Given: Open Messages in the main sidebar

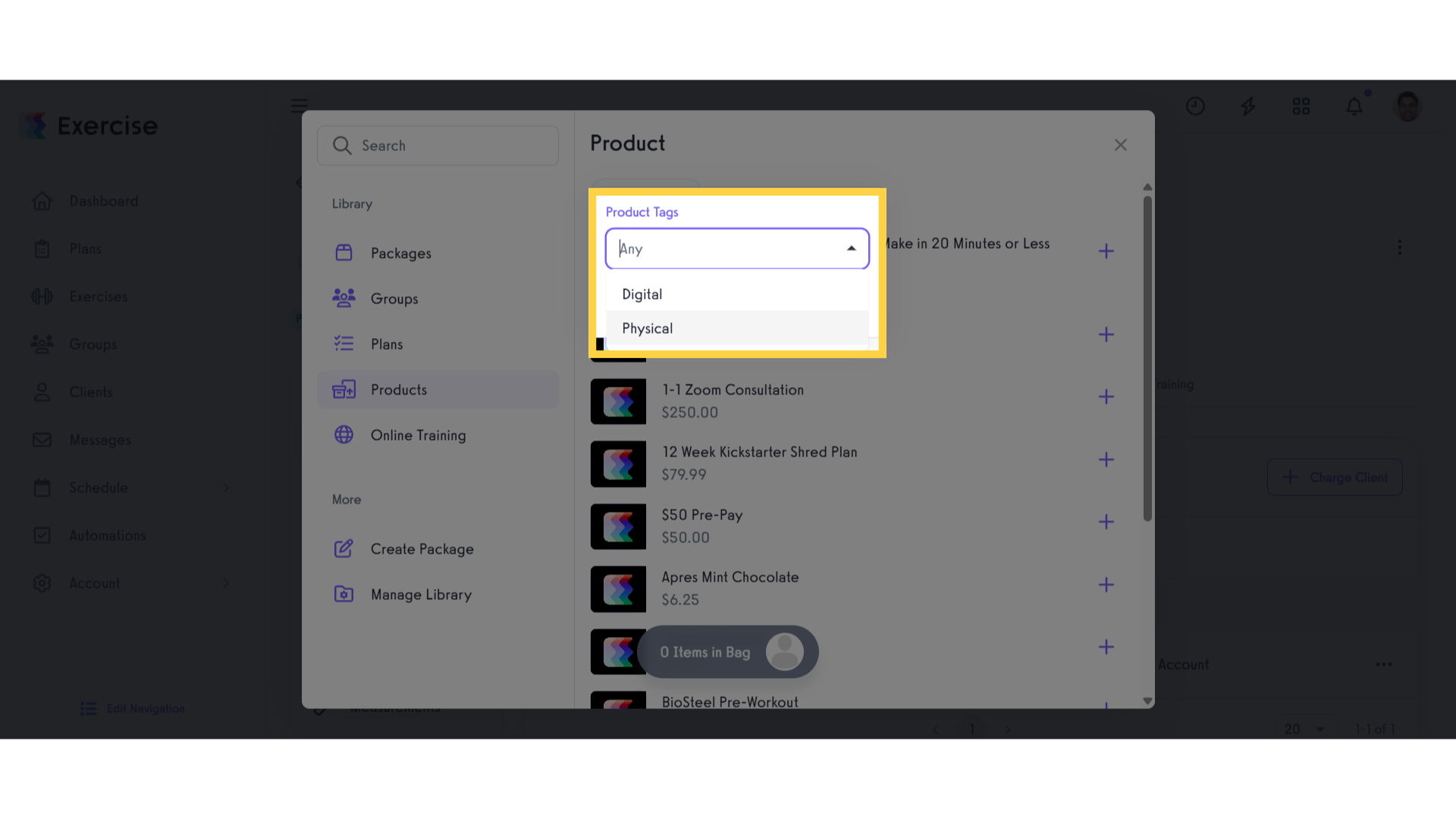Looking at the screenshot, I should [x=100, y=440].
